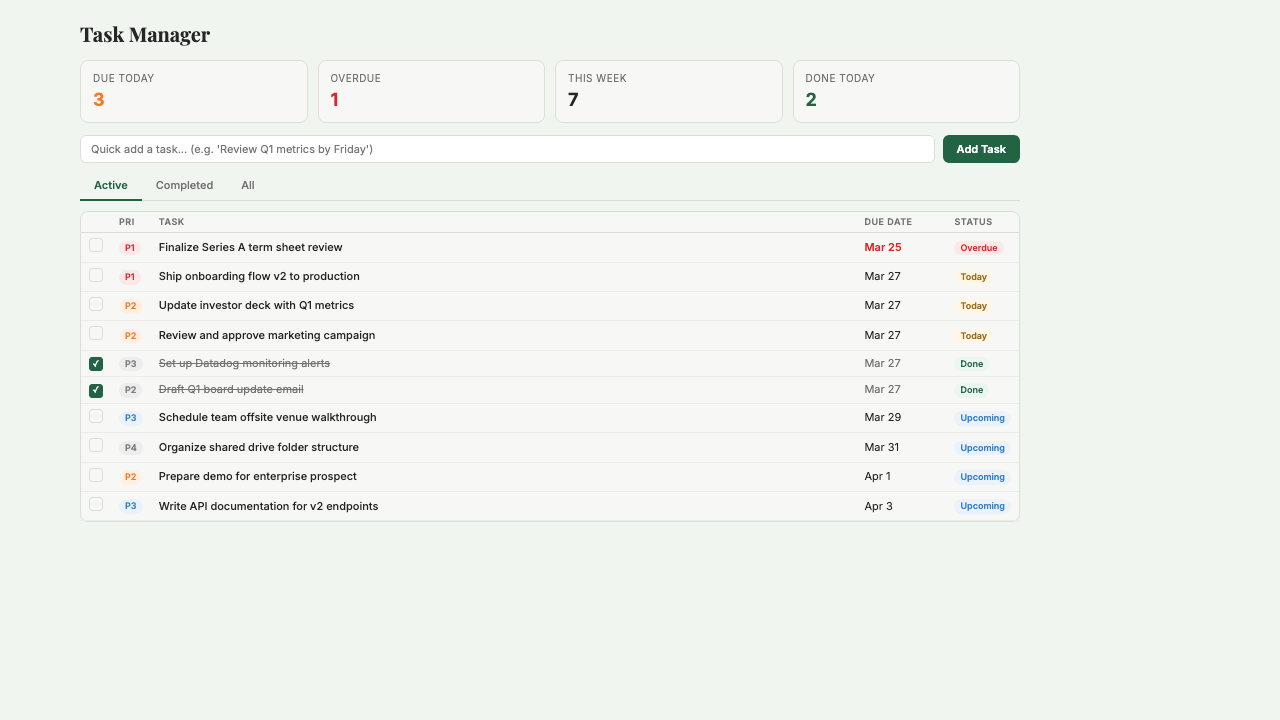Viewport: 1280px width, 720px height.
Task: Click the P2 badge on enterprise demo task
Action: pos(130,477)
